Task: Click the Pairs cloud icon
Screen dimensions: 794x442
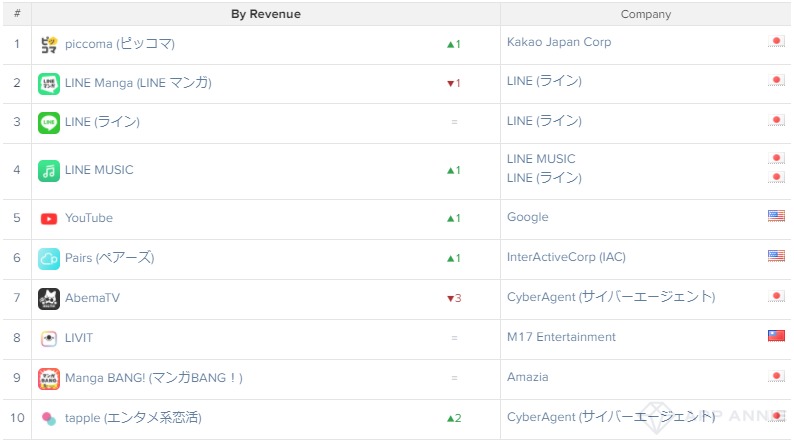Action: 49,259
